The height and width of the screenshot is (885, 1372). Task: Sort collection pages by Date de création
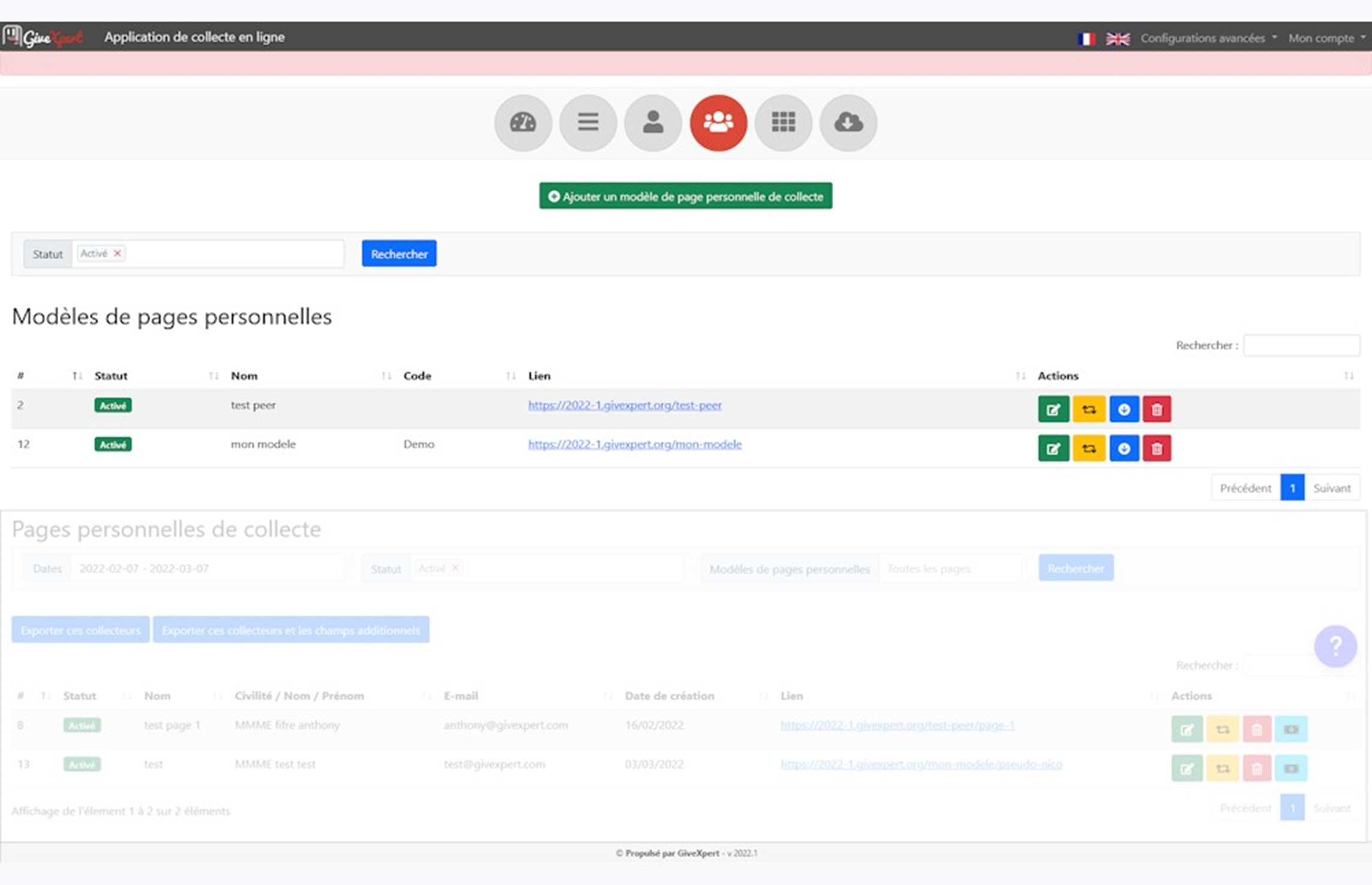pyautogui.click(x=696, y=696)
